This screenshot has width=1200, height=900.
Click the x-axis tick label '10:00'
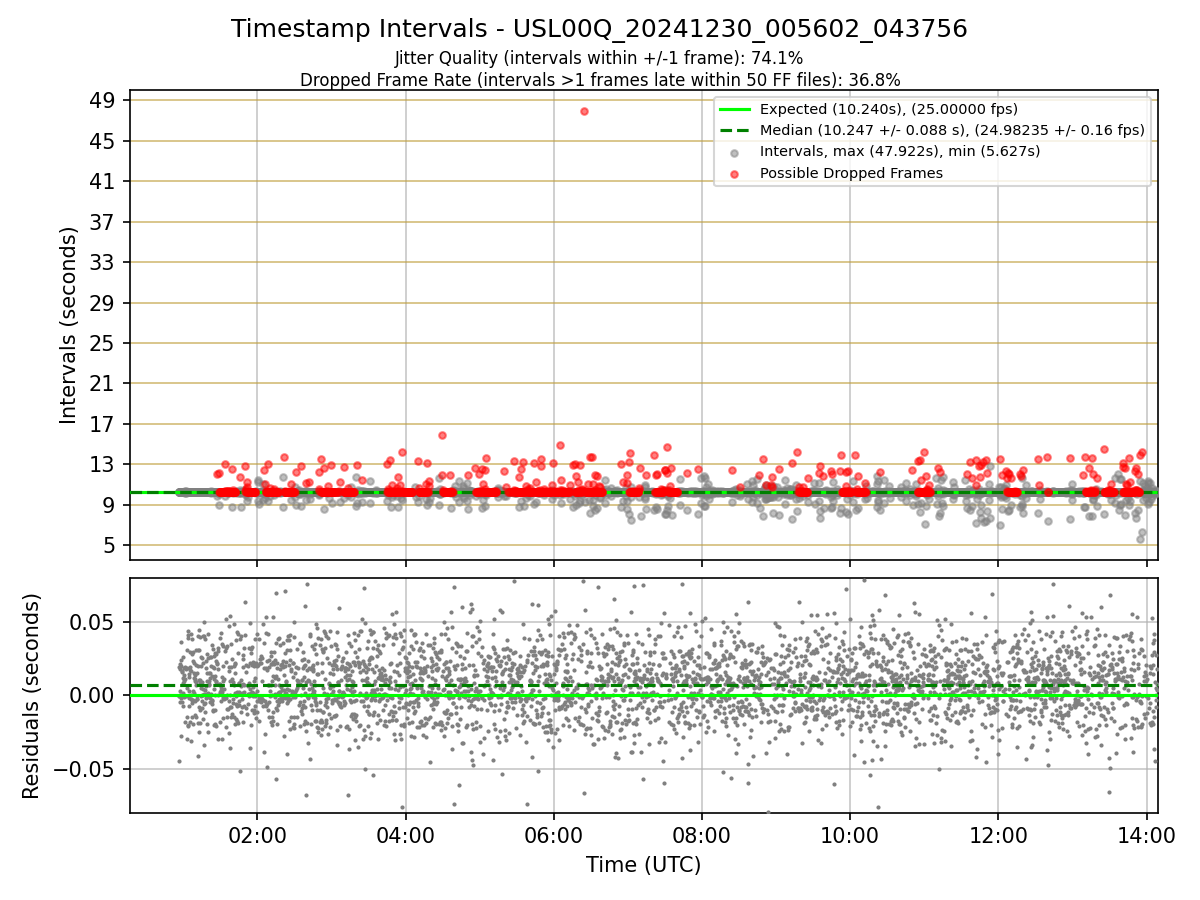pyautogui.click(x=850, y=836)
